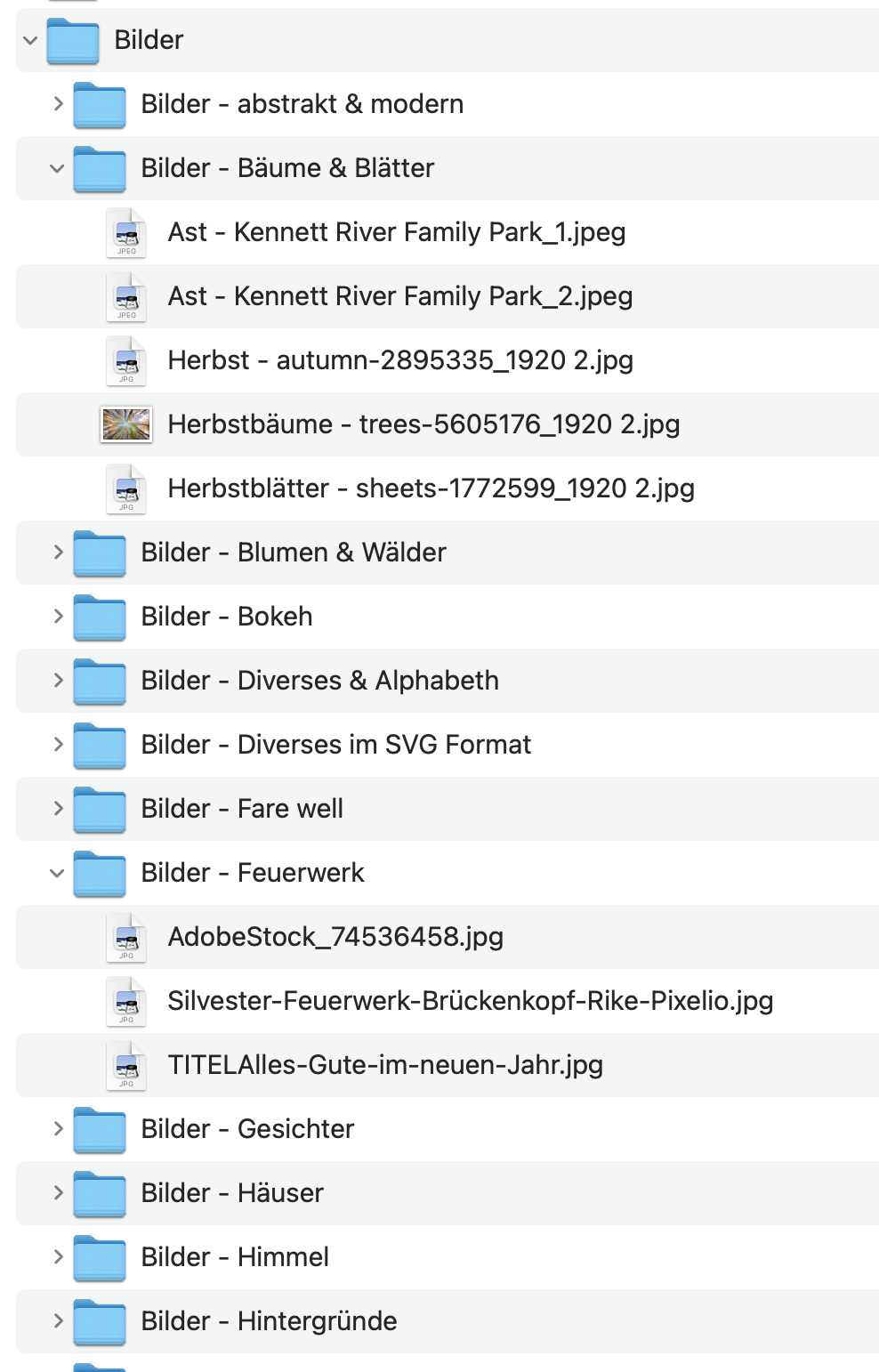Click the file icon of TITELAlles-Gute-im-neuen-Jahr.jpg
This screenshot has width=879, height=1372.
pos(126,1065)
